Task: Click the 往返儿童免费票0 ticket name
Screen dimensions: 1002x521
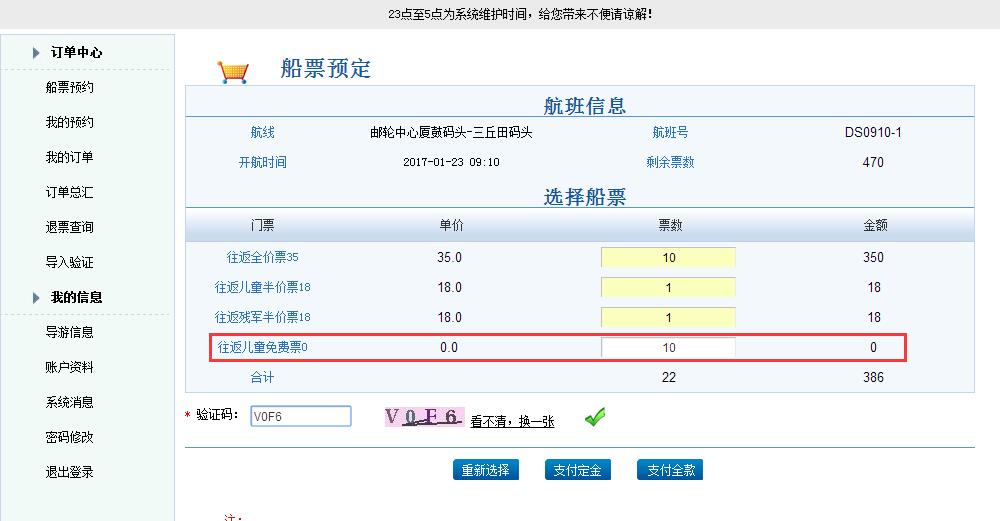Action: [263, 347]
